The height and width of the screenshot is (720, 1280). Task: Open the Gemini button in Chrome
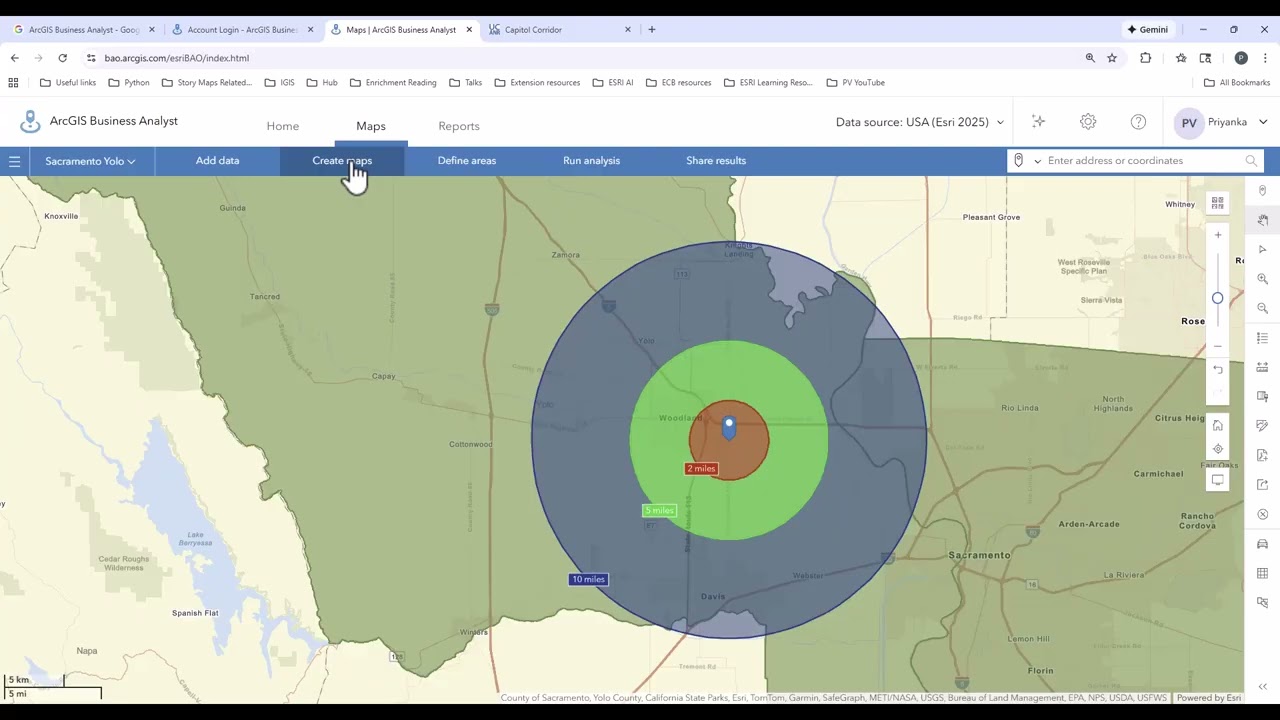[x=1147, y=30]
